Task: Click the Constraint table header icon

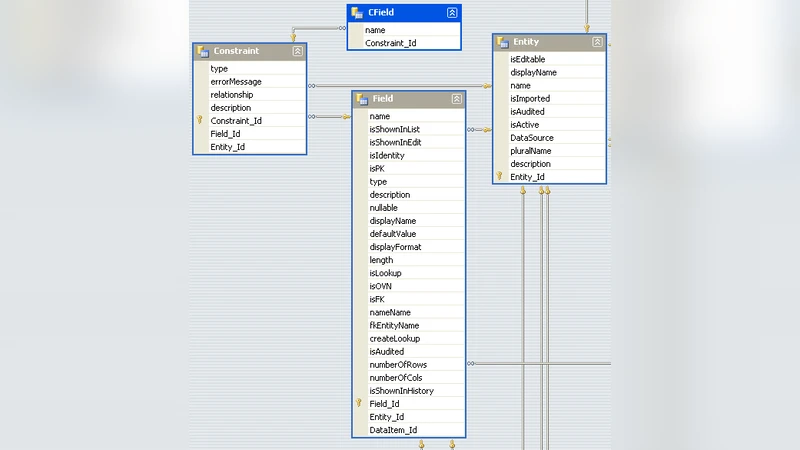Action: [203, 51]
